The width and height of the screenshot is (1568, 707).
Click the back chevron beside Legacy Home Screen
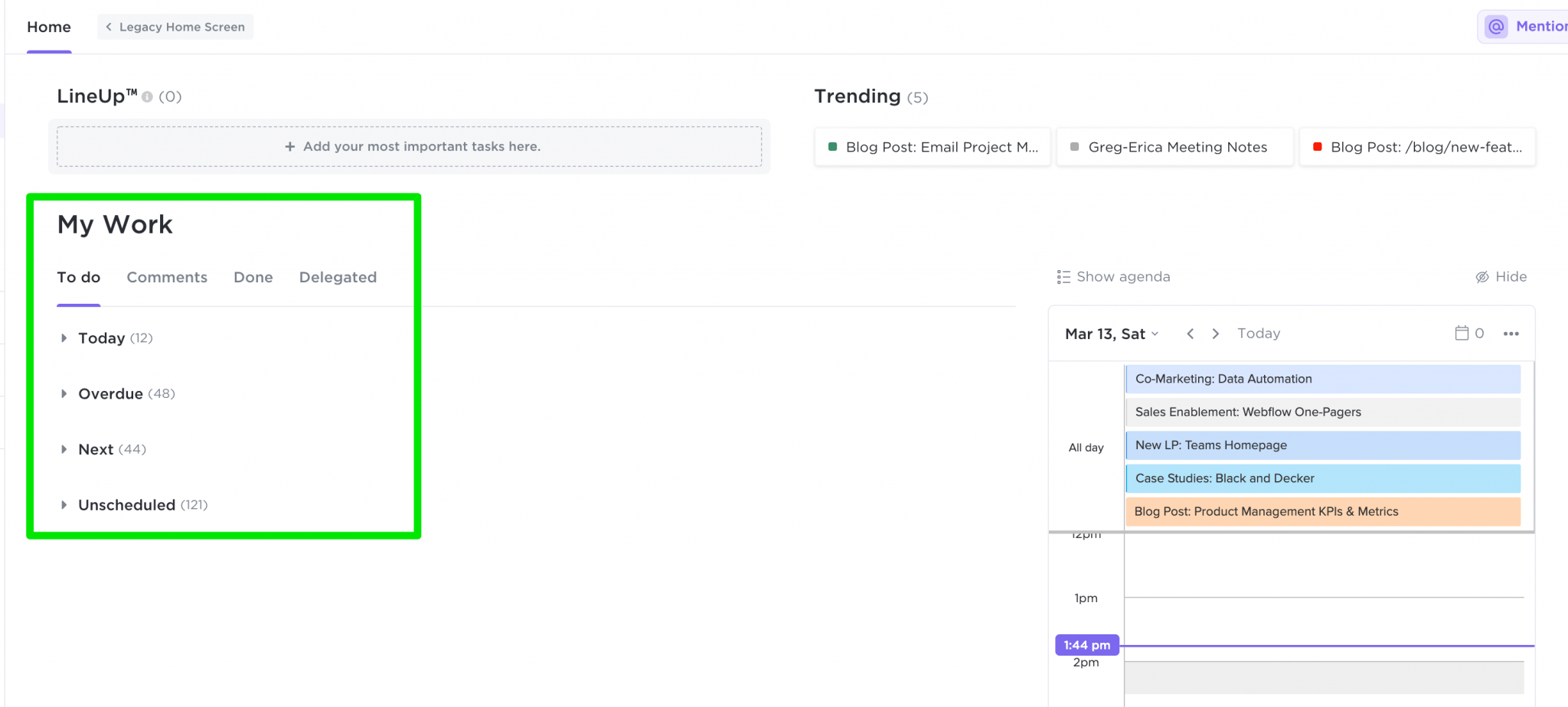109,27
